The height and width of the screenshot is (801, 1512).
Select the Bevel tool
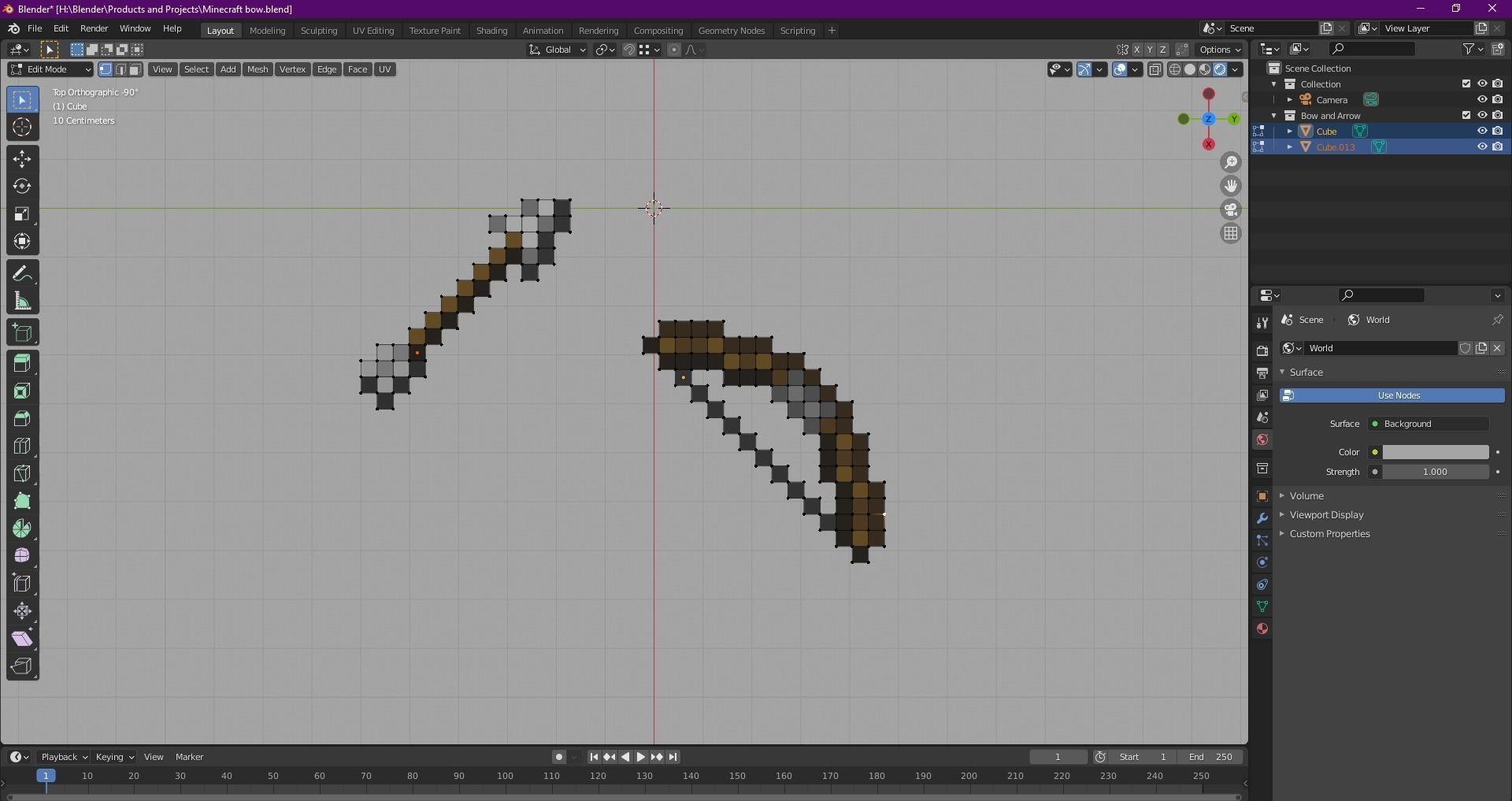coord(22,419)
